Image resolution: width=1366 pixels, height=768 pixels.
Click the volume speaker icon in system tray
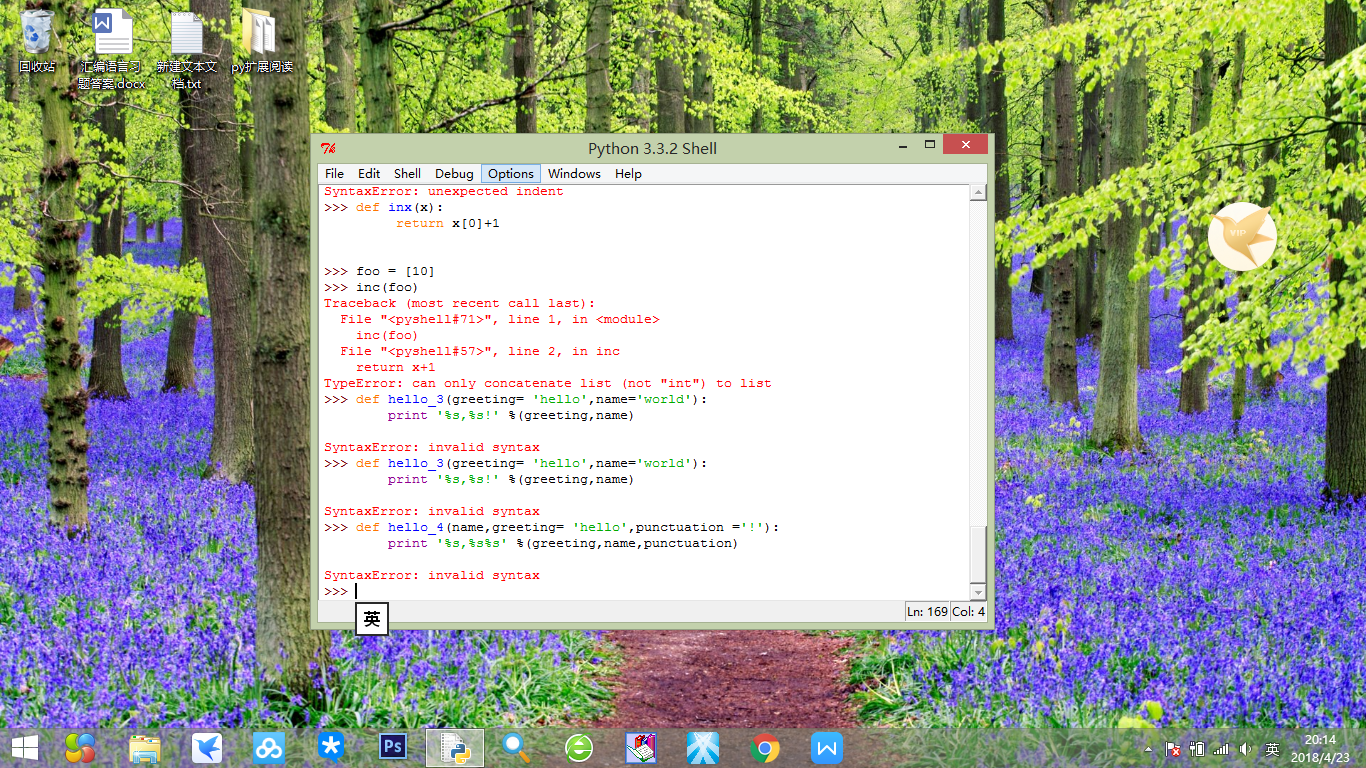click(1246, 748)
